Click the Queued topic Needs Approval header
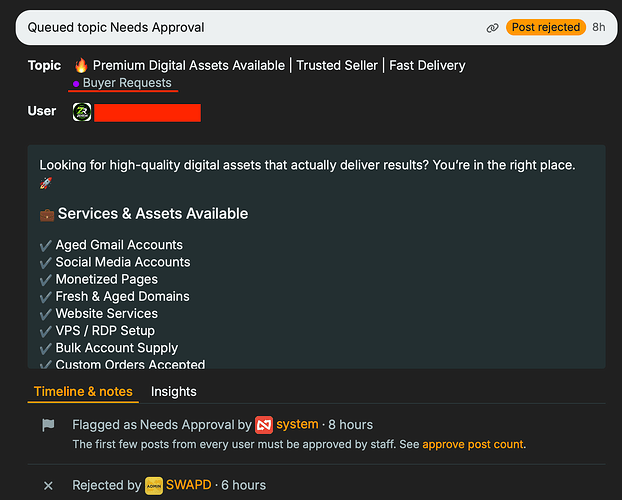The image size is (622, 500). tap(116, 27)
